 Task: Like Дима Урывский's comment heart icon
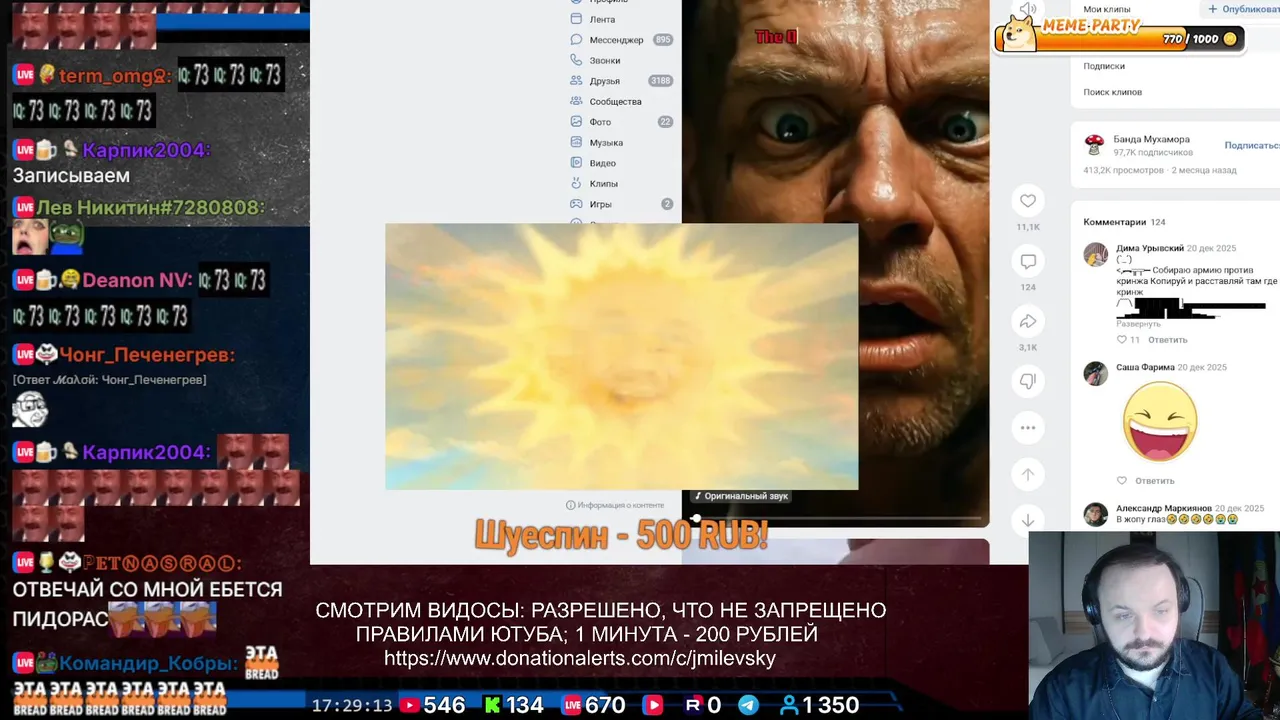pos(1121,340)
